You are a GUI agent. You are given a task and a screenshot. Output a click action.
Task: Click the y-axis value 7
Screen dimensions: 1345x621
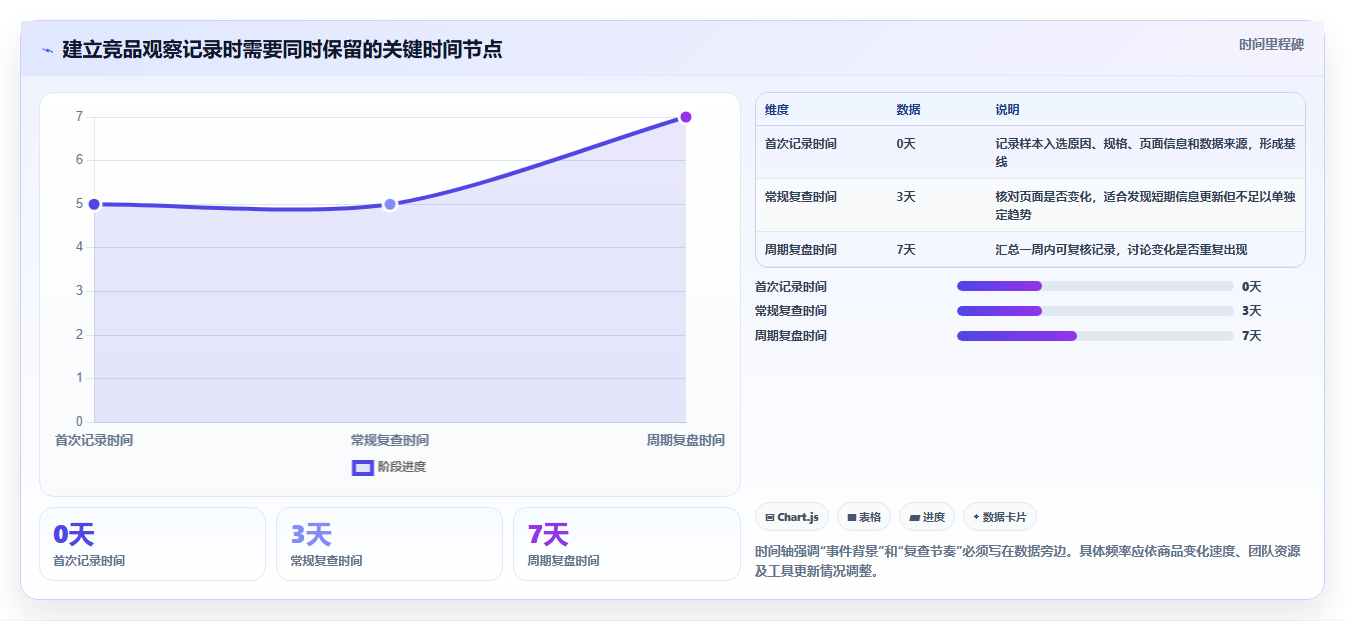(x=79, y=117)
